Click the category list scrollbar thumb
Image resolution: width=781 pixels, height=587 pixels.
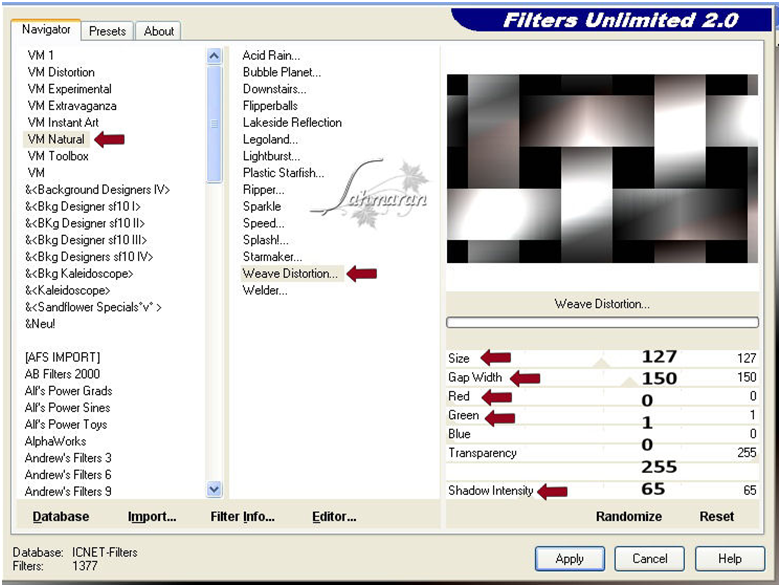coord(214,123)
